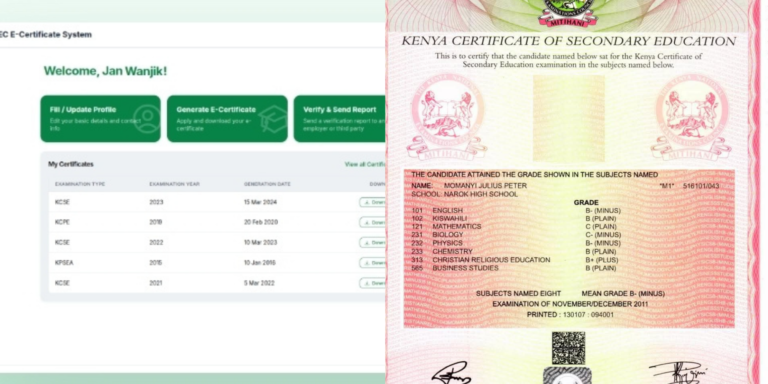768x384 pixels.
Task: Follow the View all Certificates link
Action: [x=365, y=165]
